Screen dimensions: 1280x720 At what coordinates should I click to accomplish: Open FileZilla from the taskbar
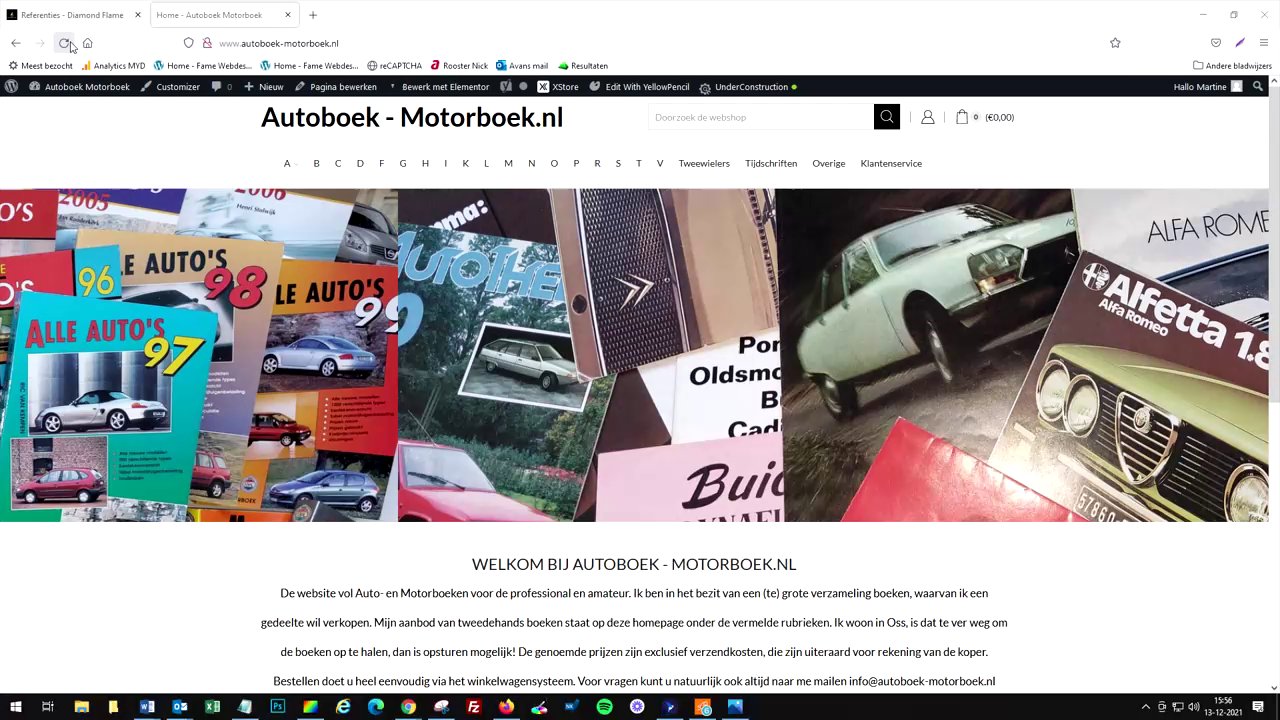click(x=474, y=707)
